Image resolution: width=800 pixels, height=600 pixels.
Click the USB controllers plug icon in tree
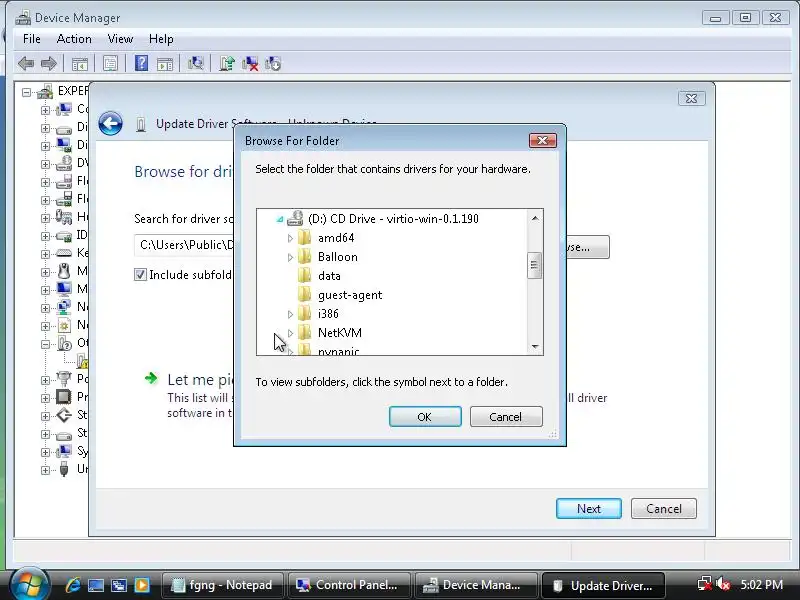point(64,469)
